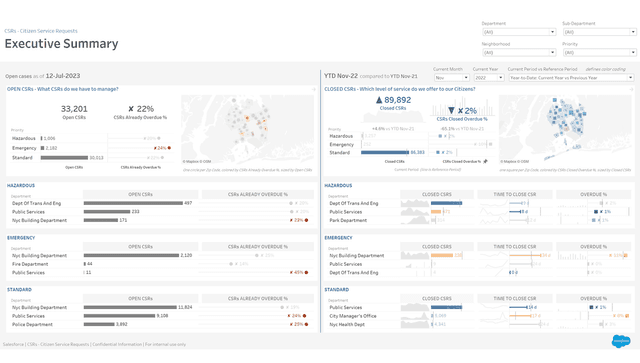Expand the Current Period vs Reference Period dropdown
640x363 pixels.
571,78
